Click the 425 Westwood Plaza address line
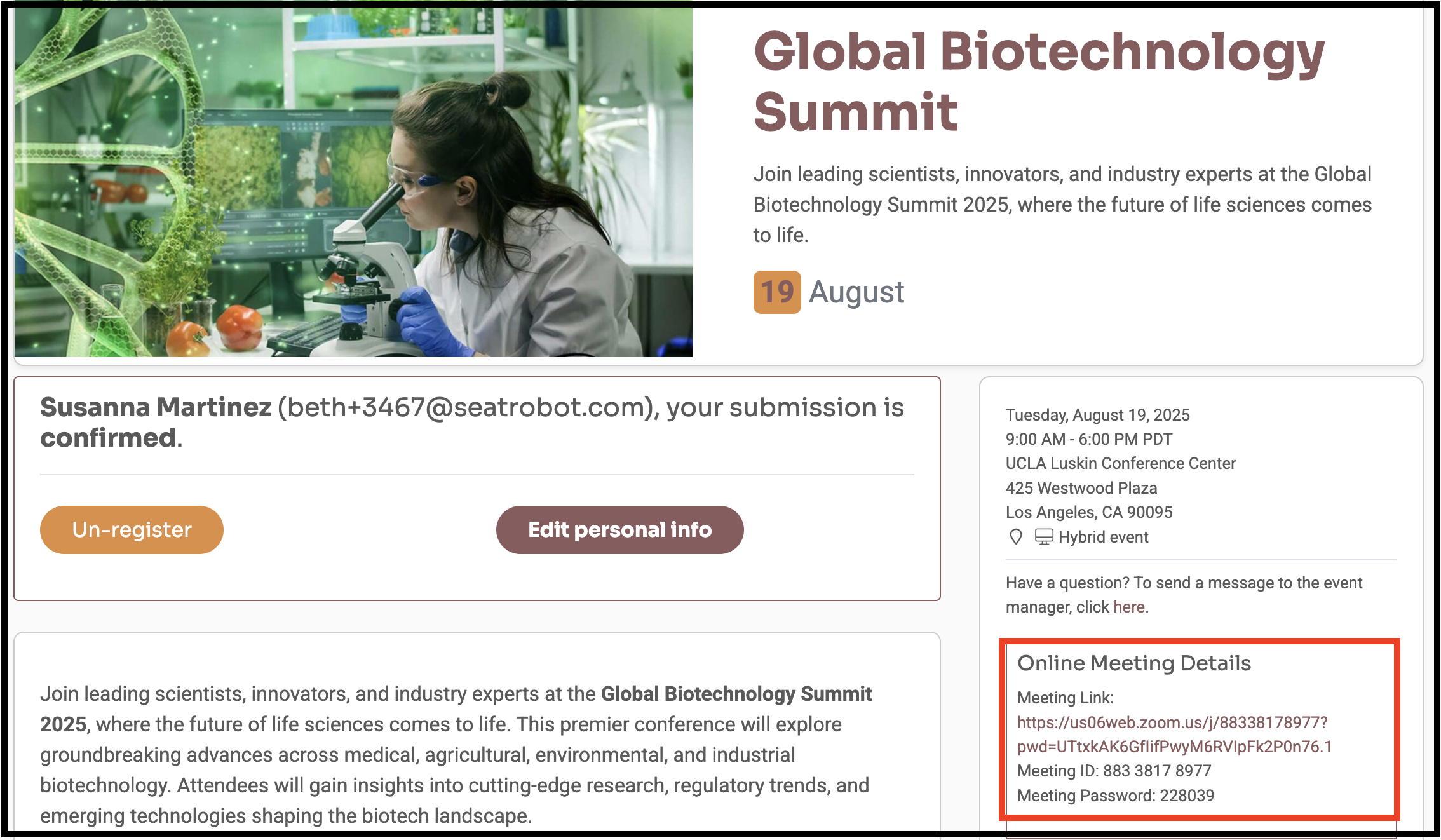 click(x=1081, y=488)
